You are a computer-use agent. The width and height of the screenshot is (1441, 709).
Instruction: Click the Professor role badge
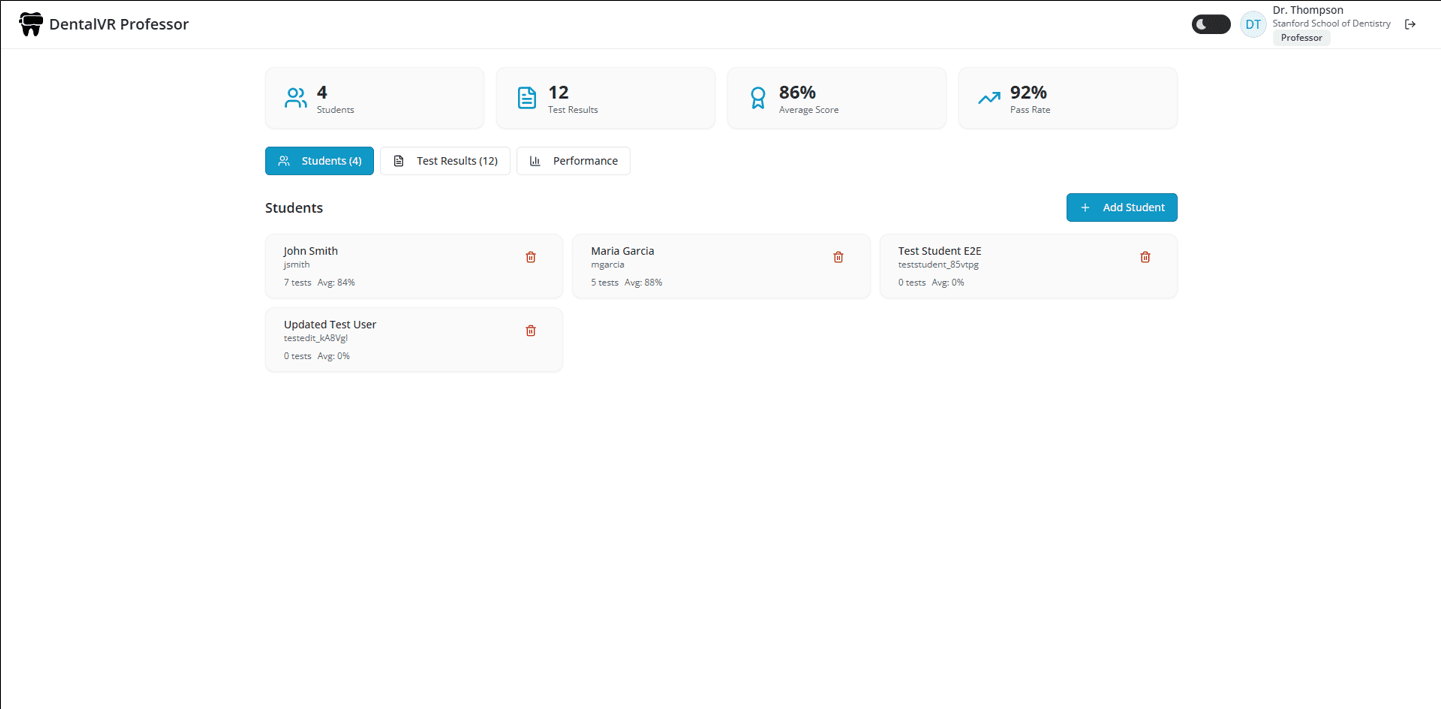[x=1301, y=38]
